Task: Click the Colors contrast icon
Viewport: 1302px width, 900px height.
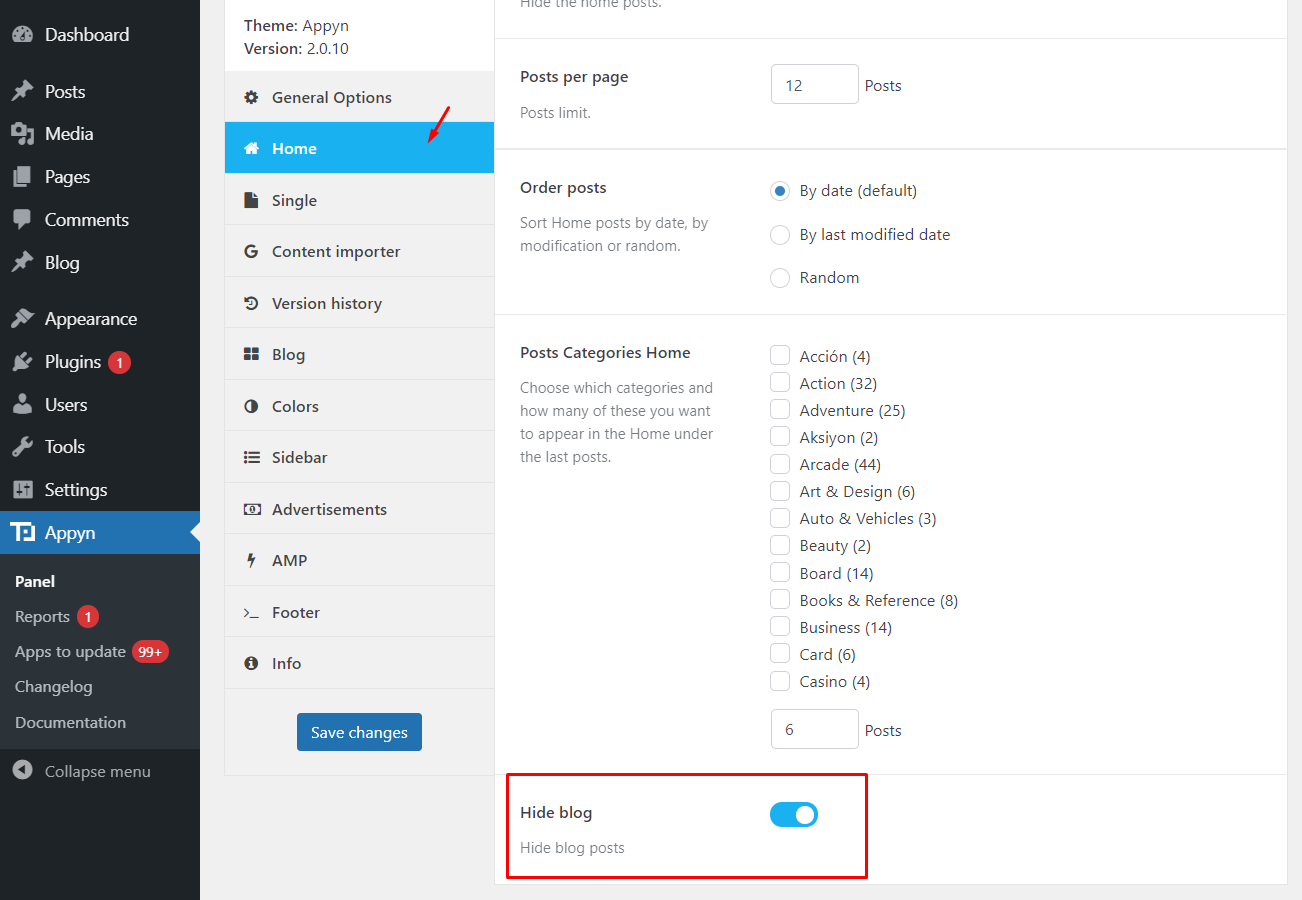Action: point(252,407)
